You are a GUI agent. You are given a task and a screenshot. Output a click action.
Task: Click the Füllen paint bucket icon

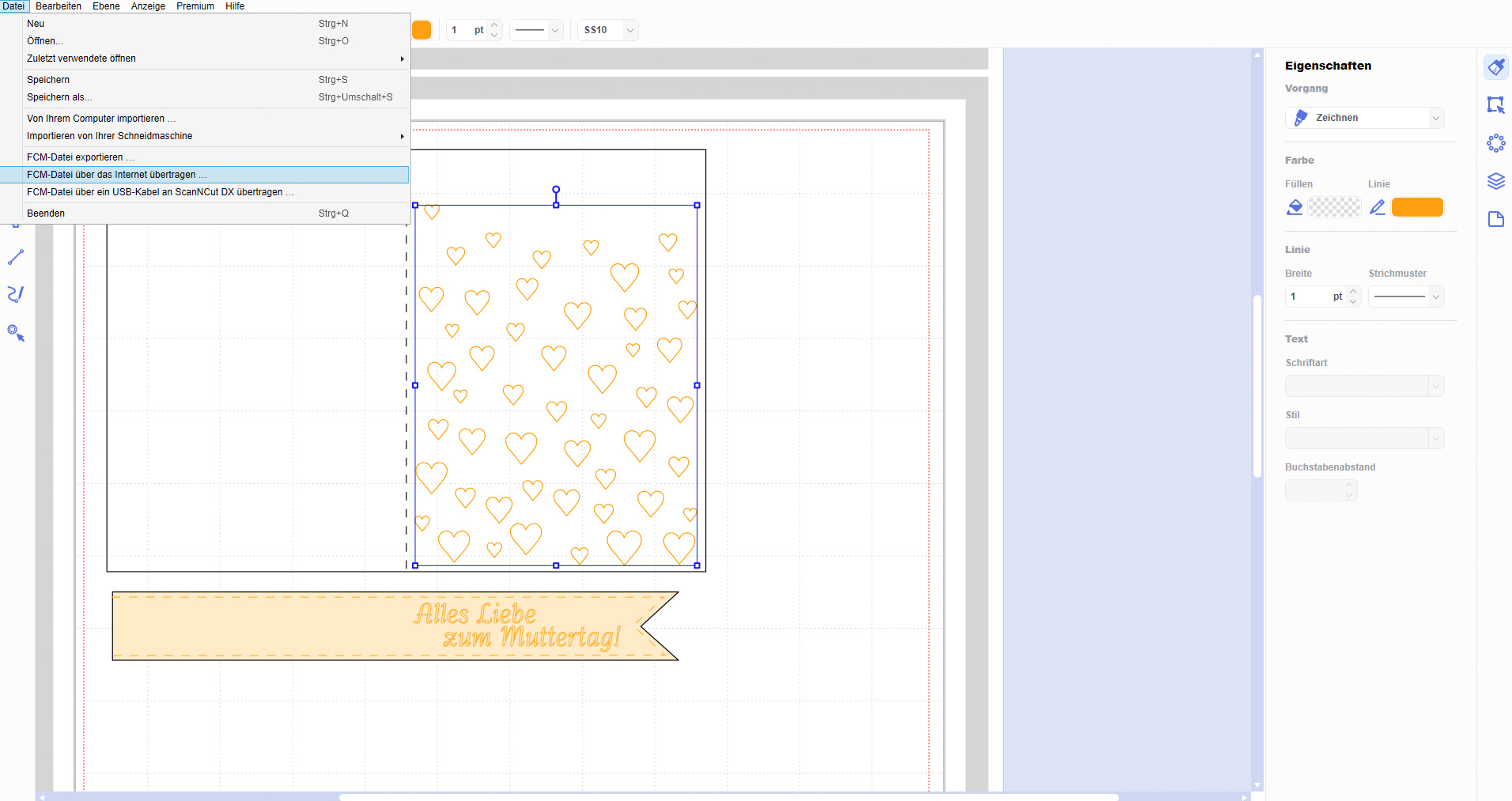pyautogui.click(x=1295, y=207)
